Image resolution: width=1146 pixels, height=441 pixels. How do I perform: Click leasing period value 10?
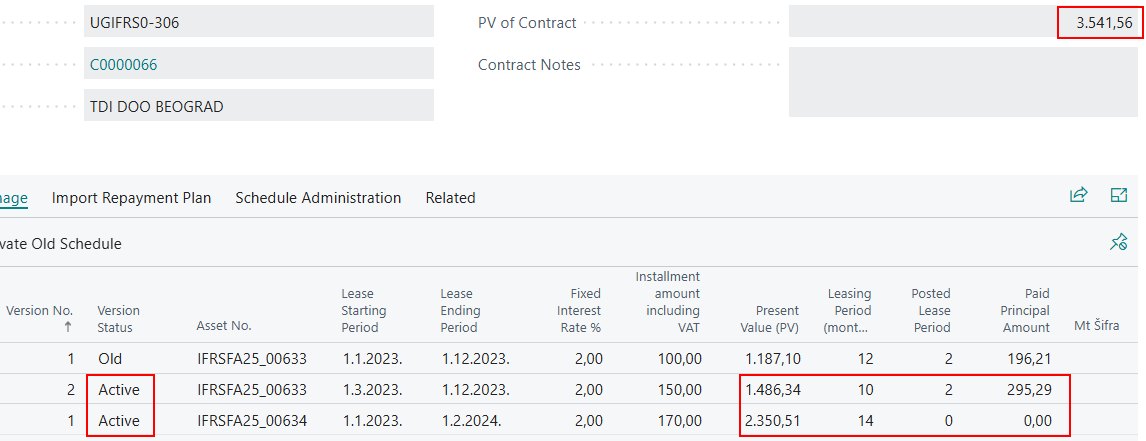pos(865,390)
